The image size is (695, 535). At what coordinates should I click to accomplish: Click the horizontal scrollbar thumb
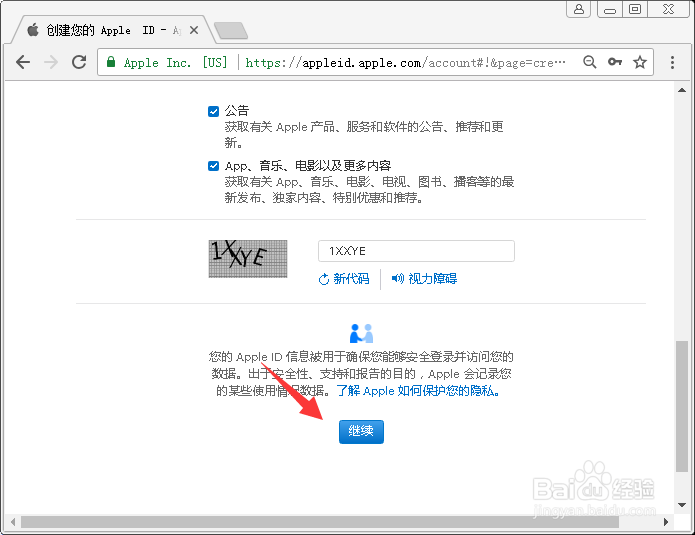point(320,522)
